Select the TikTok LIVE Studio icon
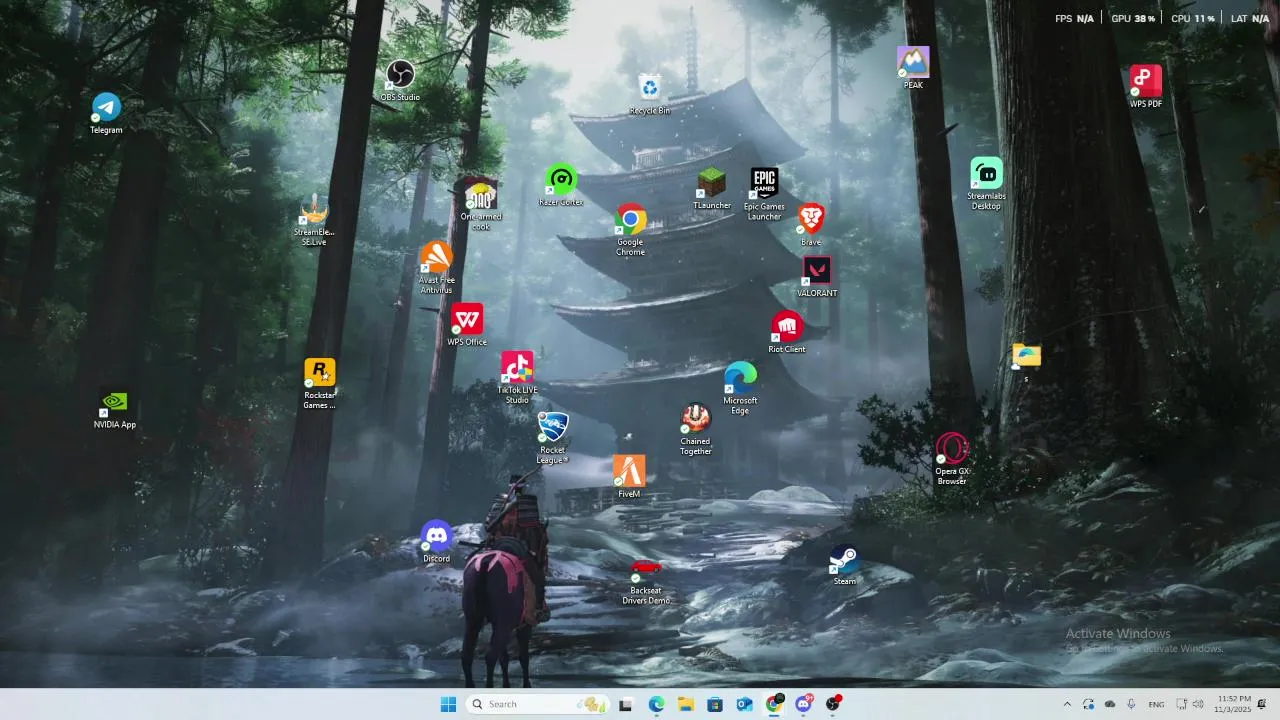Viewport: 1280px width, 720px height. click(x=517, y=378)
